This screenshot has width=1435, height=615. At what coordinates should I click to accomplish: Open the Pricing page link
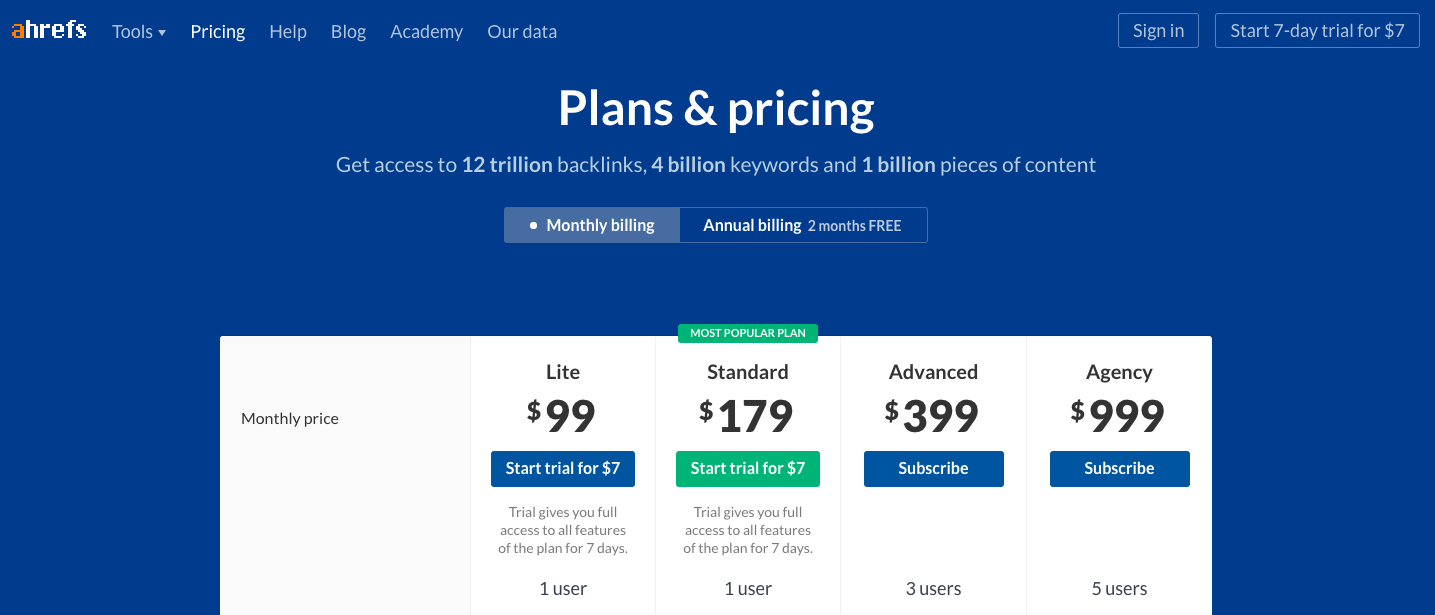pyautogui.click(x=218, y=32)
